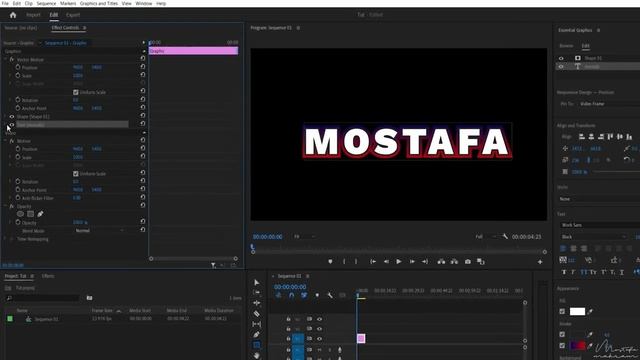Select the Track Select Forward tool

click(x=256, y=293)
